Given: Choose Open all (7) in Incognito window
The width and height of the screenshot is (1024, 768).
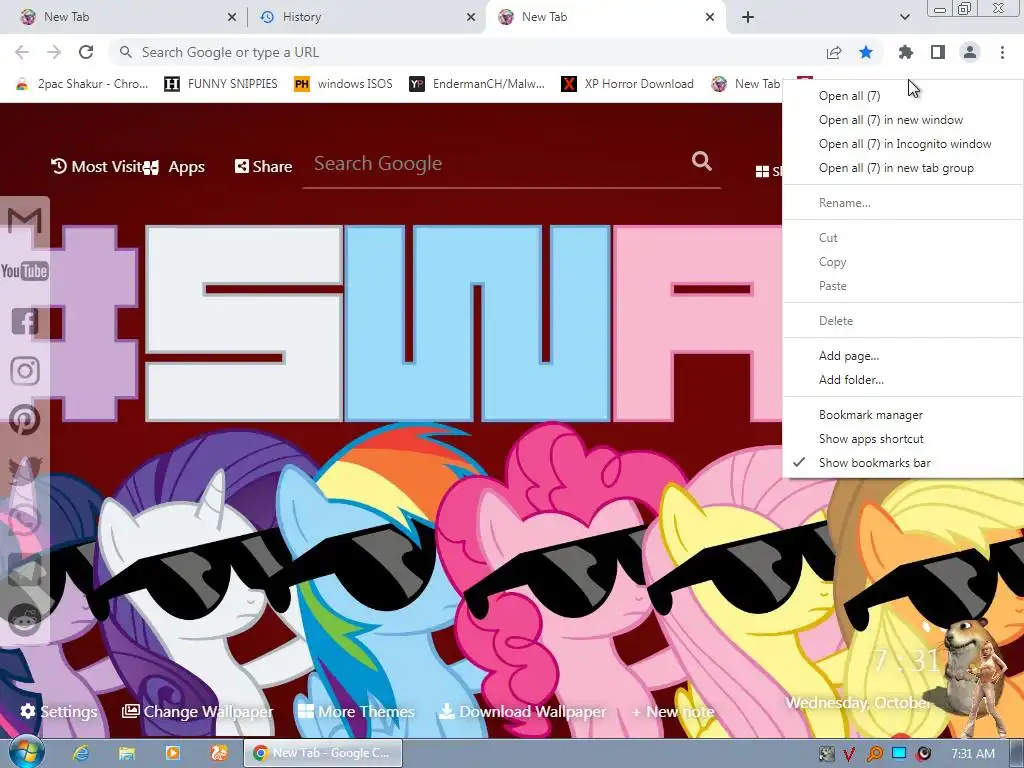Looking at the screenshot, I should point(903,144).
